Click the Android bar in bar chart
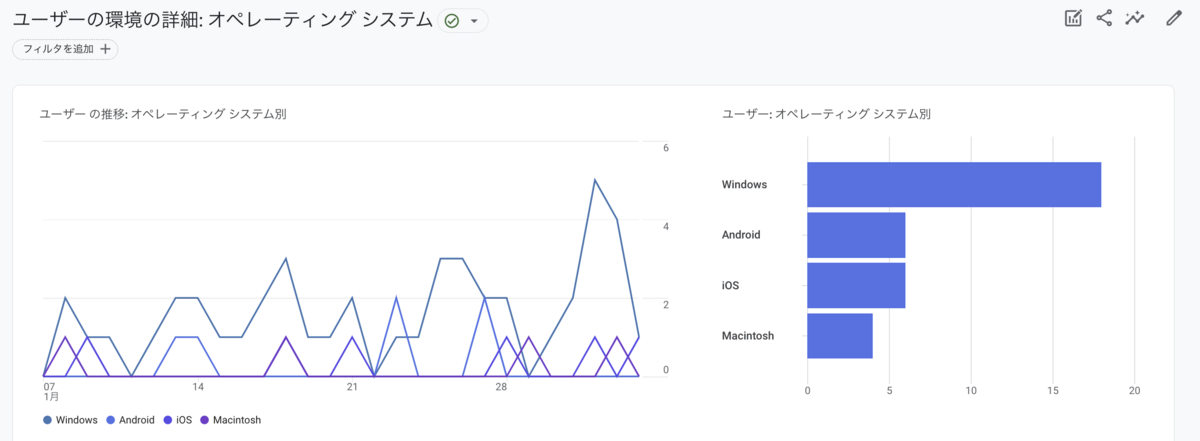The height and width of the screenshot is (441, 1200). point(856,235)
